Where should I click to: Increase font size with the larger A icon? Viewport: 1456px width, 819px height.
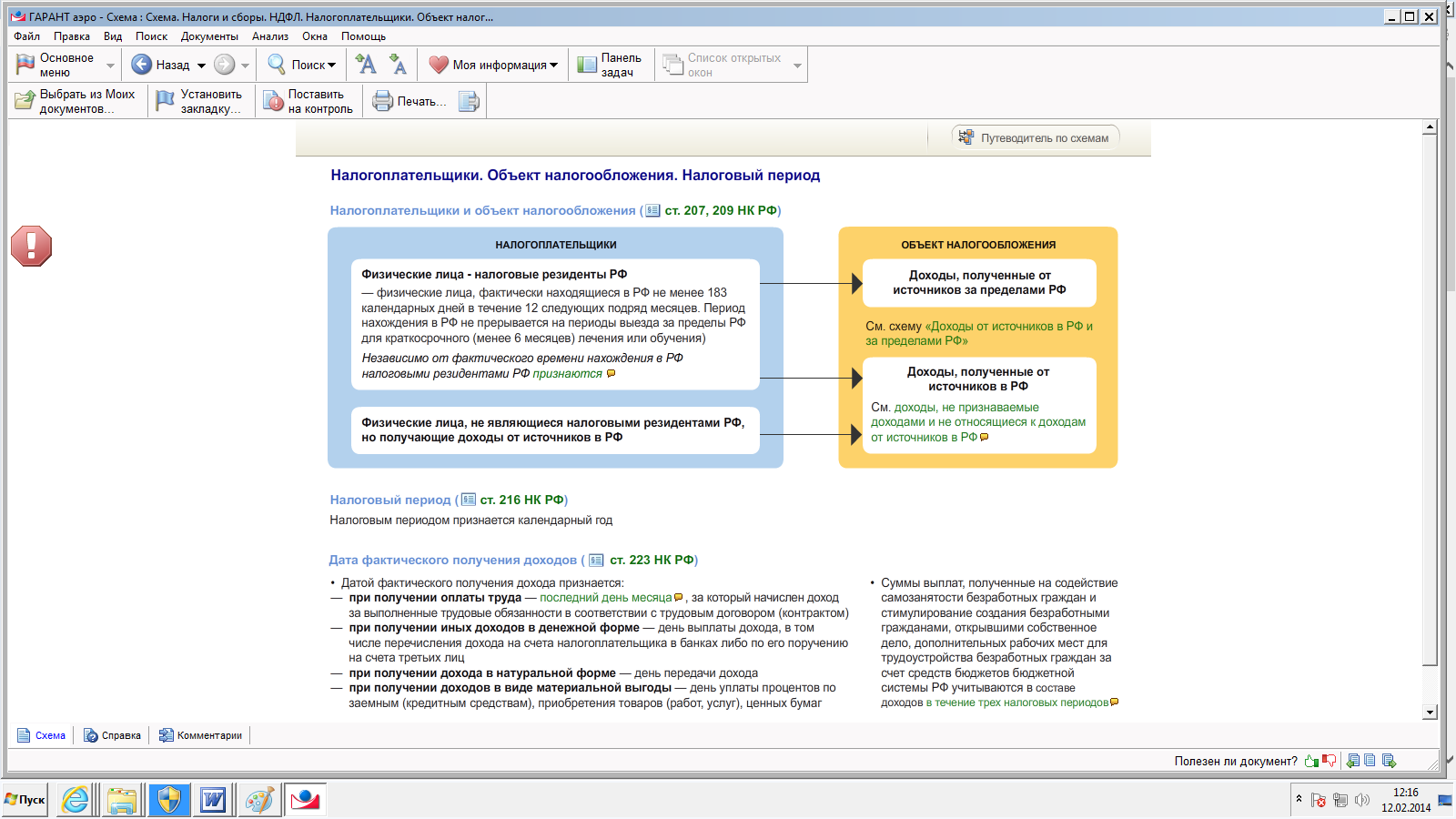[x=366, y=64]
